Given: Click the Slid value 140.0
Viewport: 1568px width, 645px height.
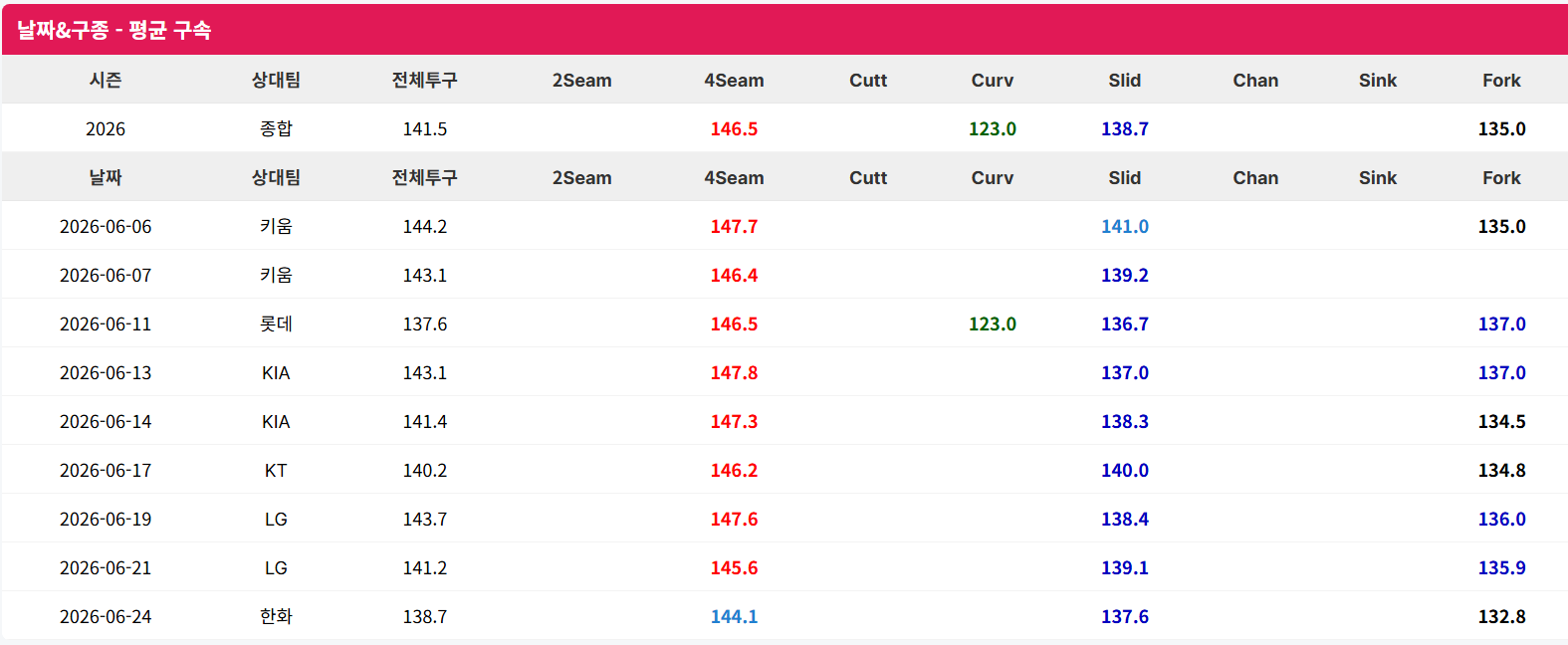Looking at the screenshot, I should tap(1125, 471).
